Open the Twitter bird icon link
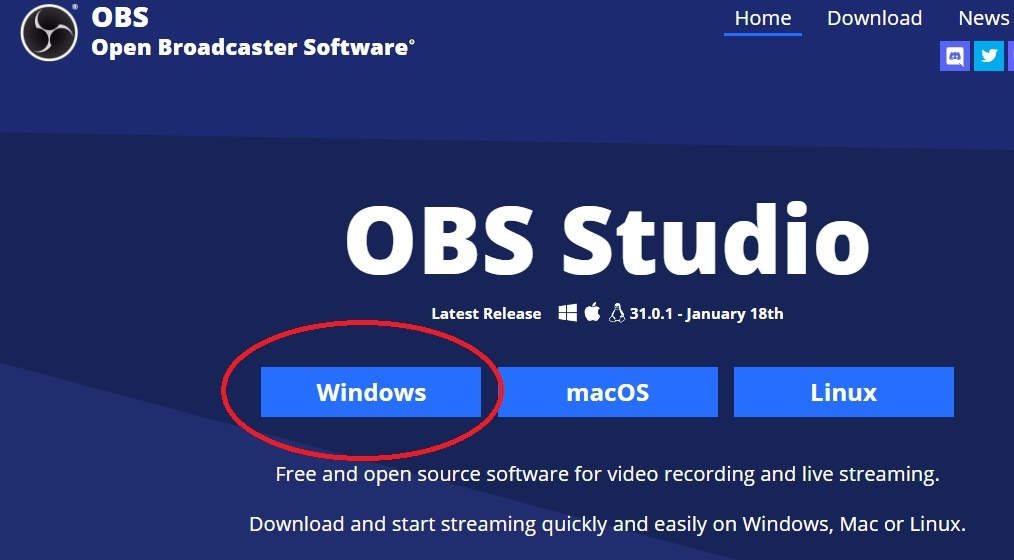The width and height of the screenshot is (1014, 560). point(989,56)
